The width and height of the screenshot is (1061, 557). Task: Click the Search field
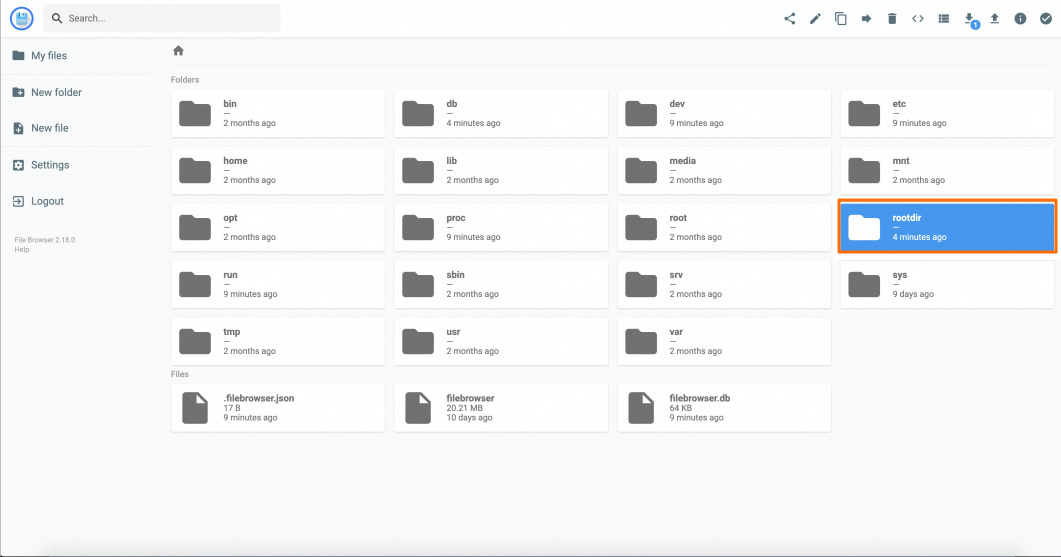162,18
